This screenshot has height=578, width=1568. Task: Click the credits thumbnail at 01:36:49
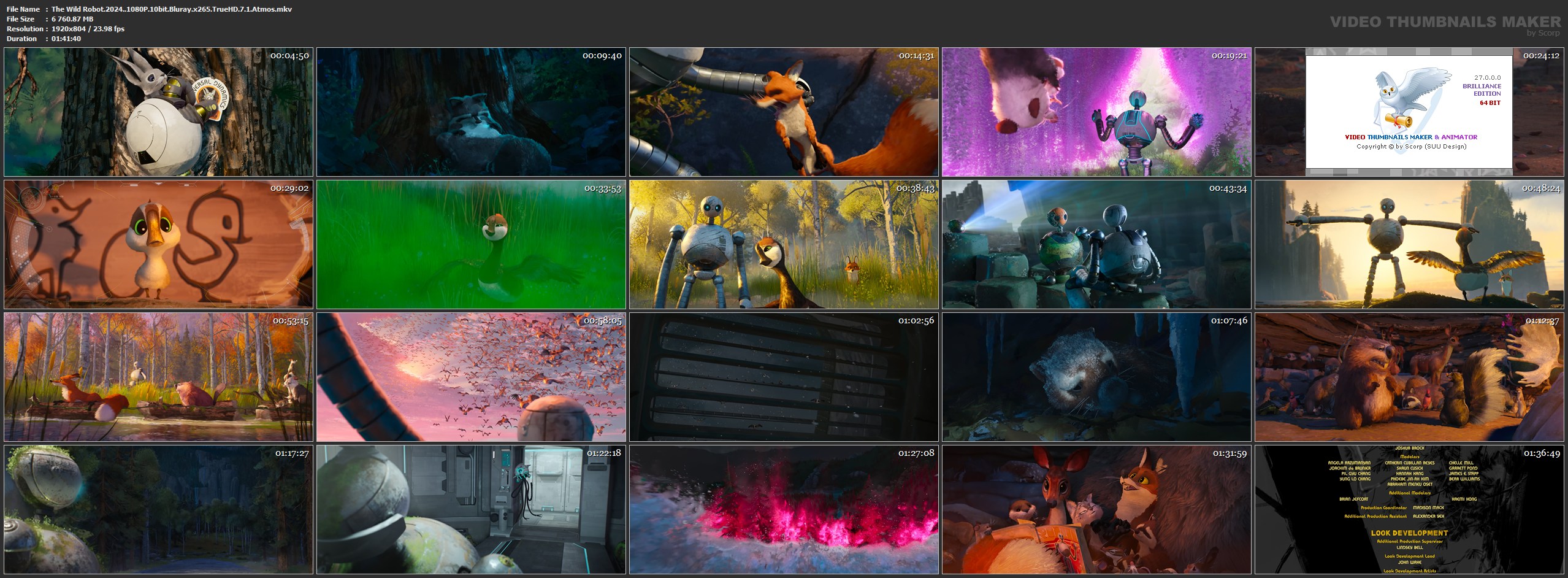[x=1409, y=509]
